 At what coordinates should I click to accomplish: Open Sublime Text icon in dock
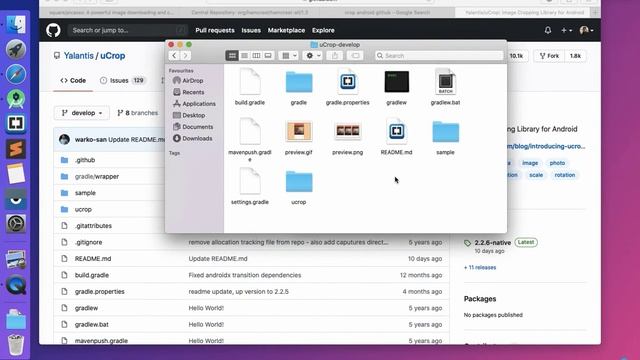[x=16, y=149]
